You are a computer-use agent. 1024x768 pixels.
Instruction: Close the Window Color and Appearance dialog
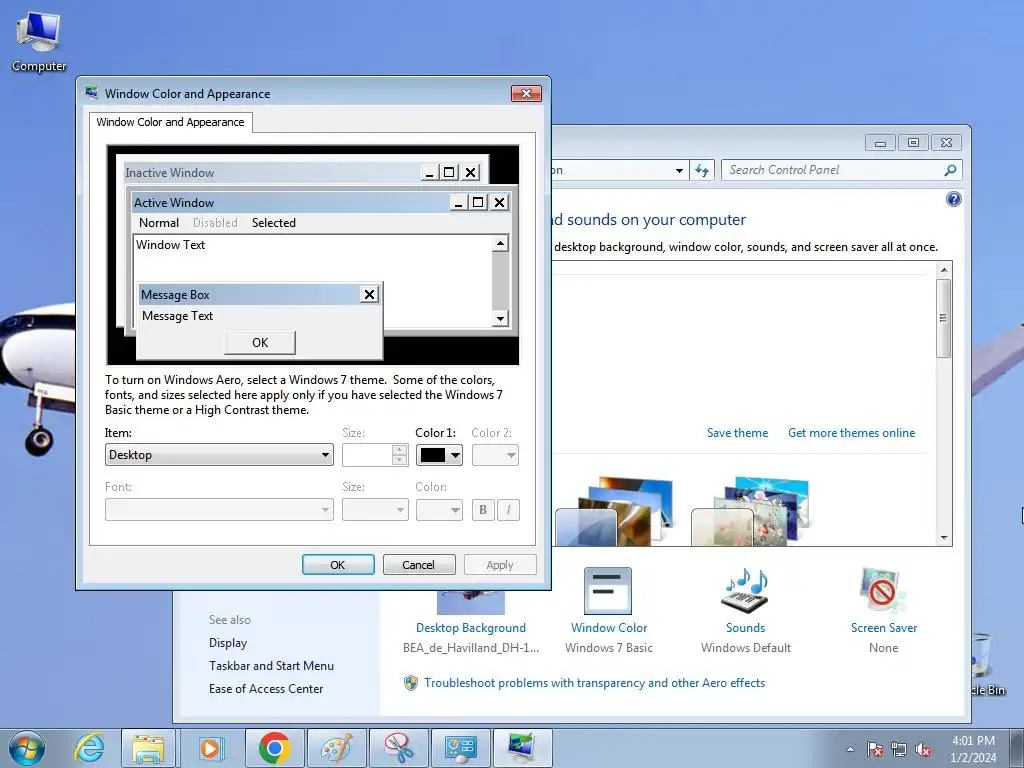click(x=526, y=93)
